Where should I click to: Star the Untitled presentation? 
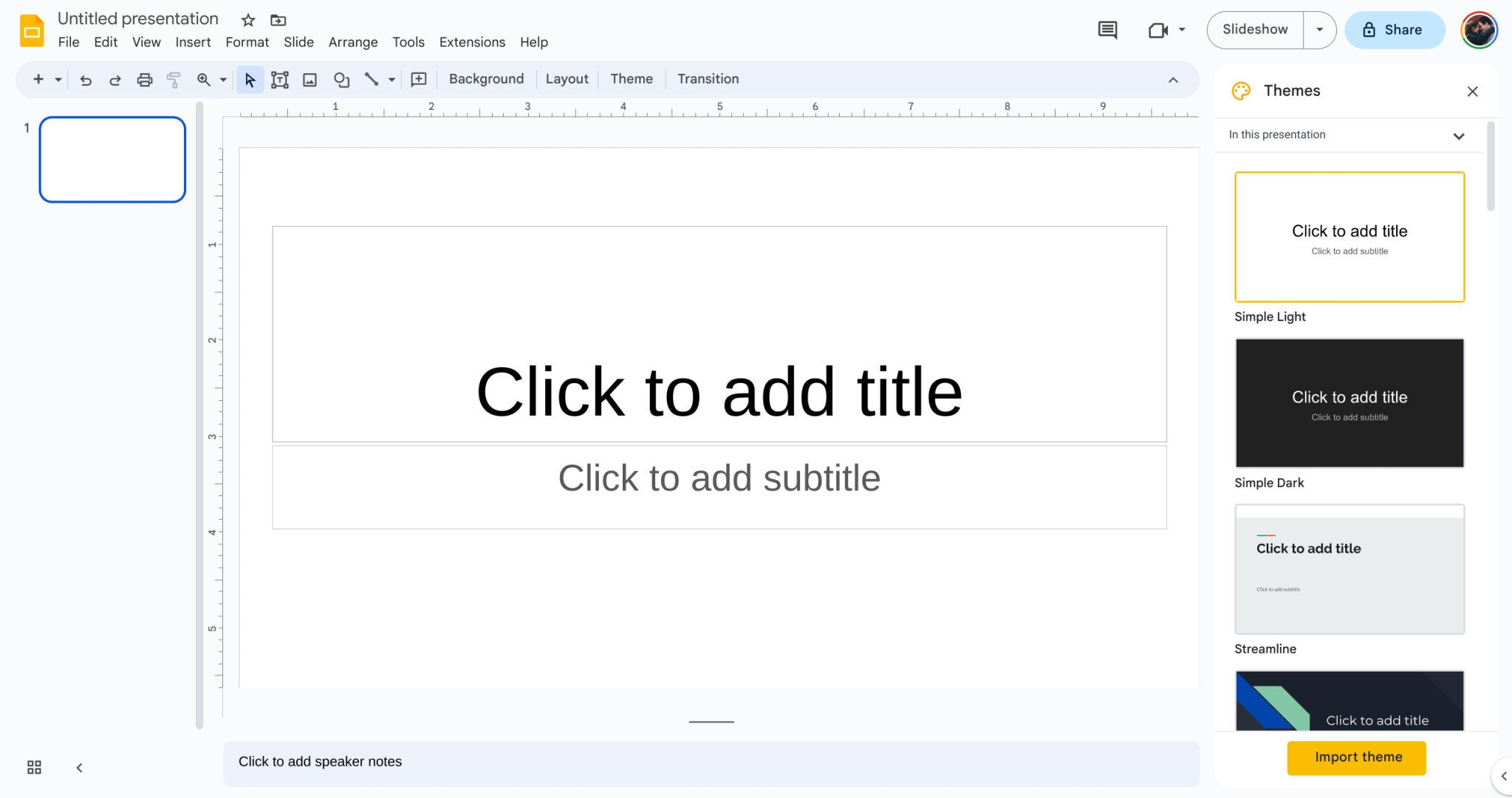[x=248, y=20]
